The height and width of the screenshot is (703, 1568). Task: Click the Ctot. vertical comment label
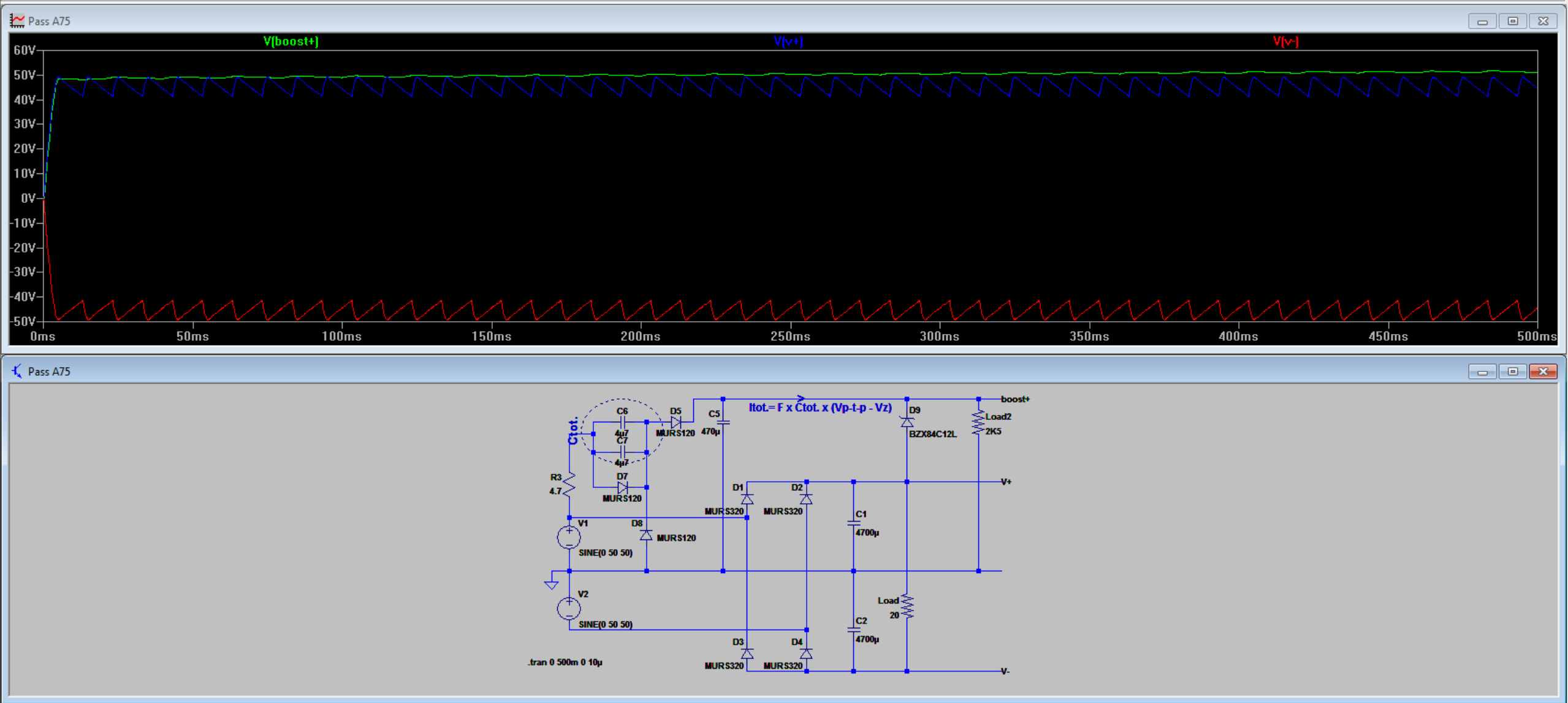click(x=573, y=431)
